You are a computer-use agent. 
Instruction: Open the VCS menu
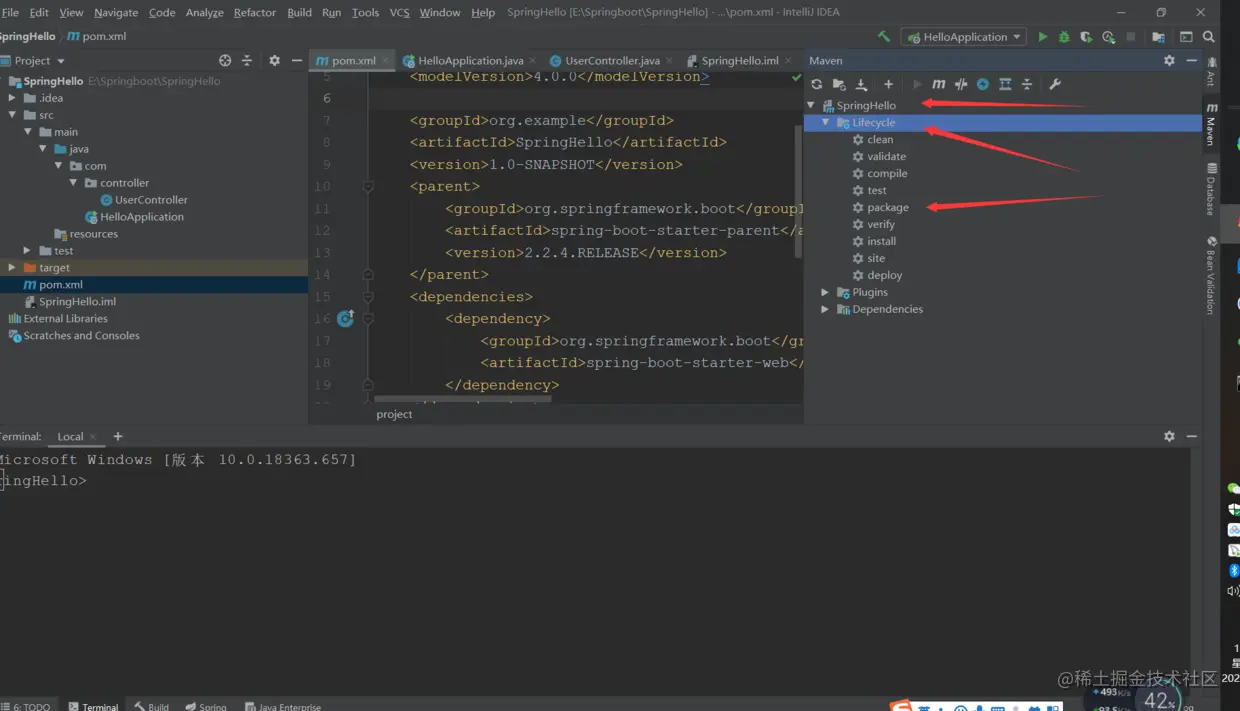coord(399,12)
